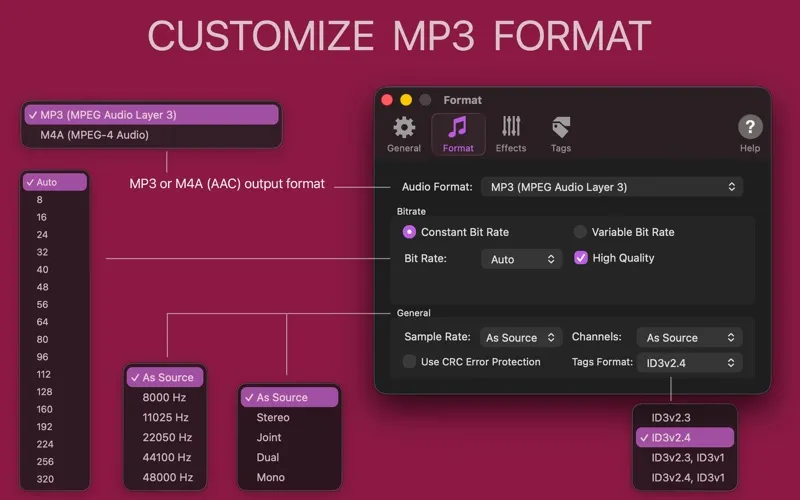800x500 pixels.
Task: Choose As Source in sample rate list
Action: (x=165, y=377)
